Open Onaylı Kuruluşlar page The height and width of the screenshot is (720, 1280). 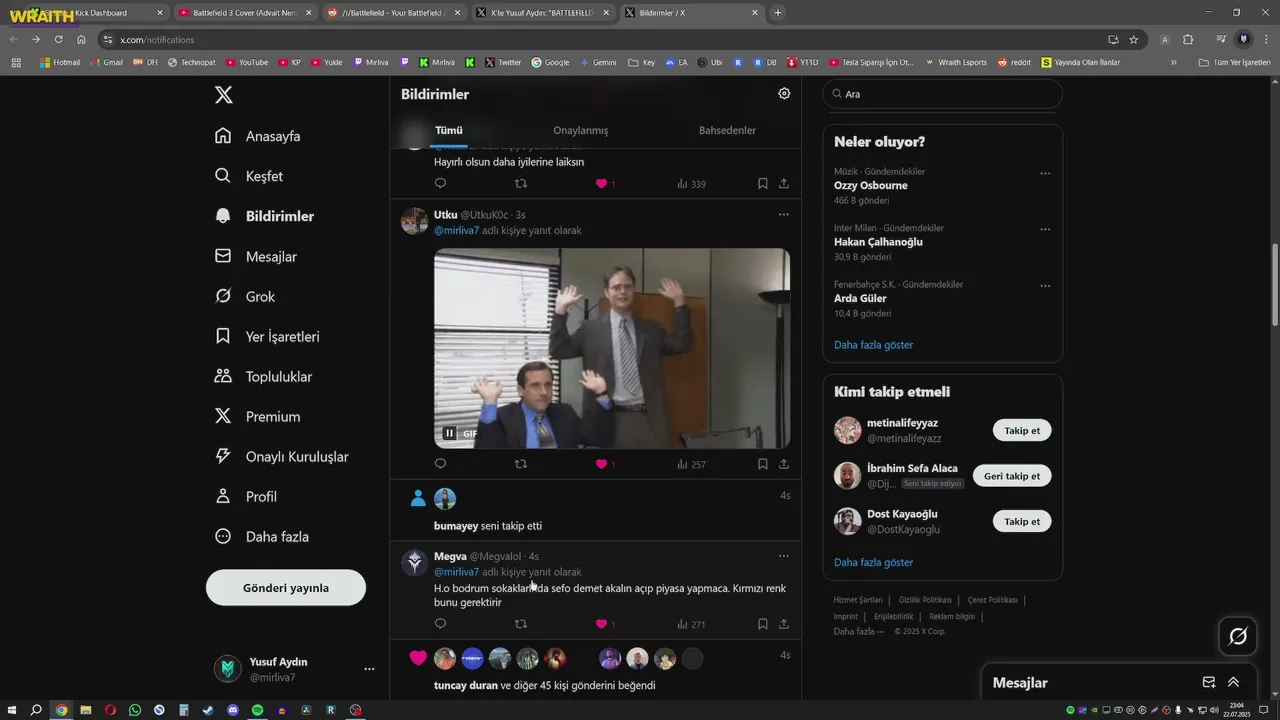click(x=282, y=456)
